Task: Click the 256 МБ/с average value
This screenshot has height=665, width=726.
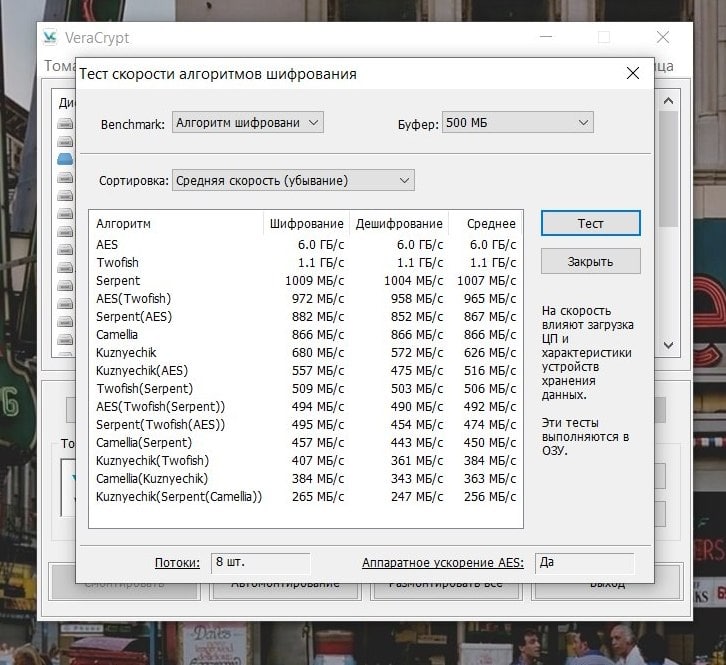Action: (x=490, y=497)
